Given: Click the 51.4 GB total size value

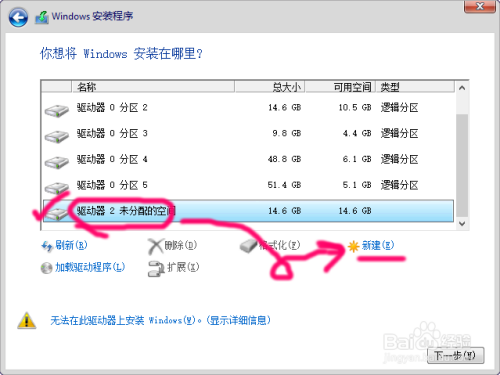Looking at the screenshot, I should [x=284, y=185].
